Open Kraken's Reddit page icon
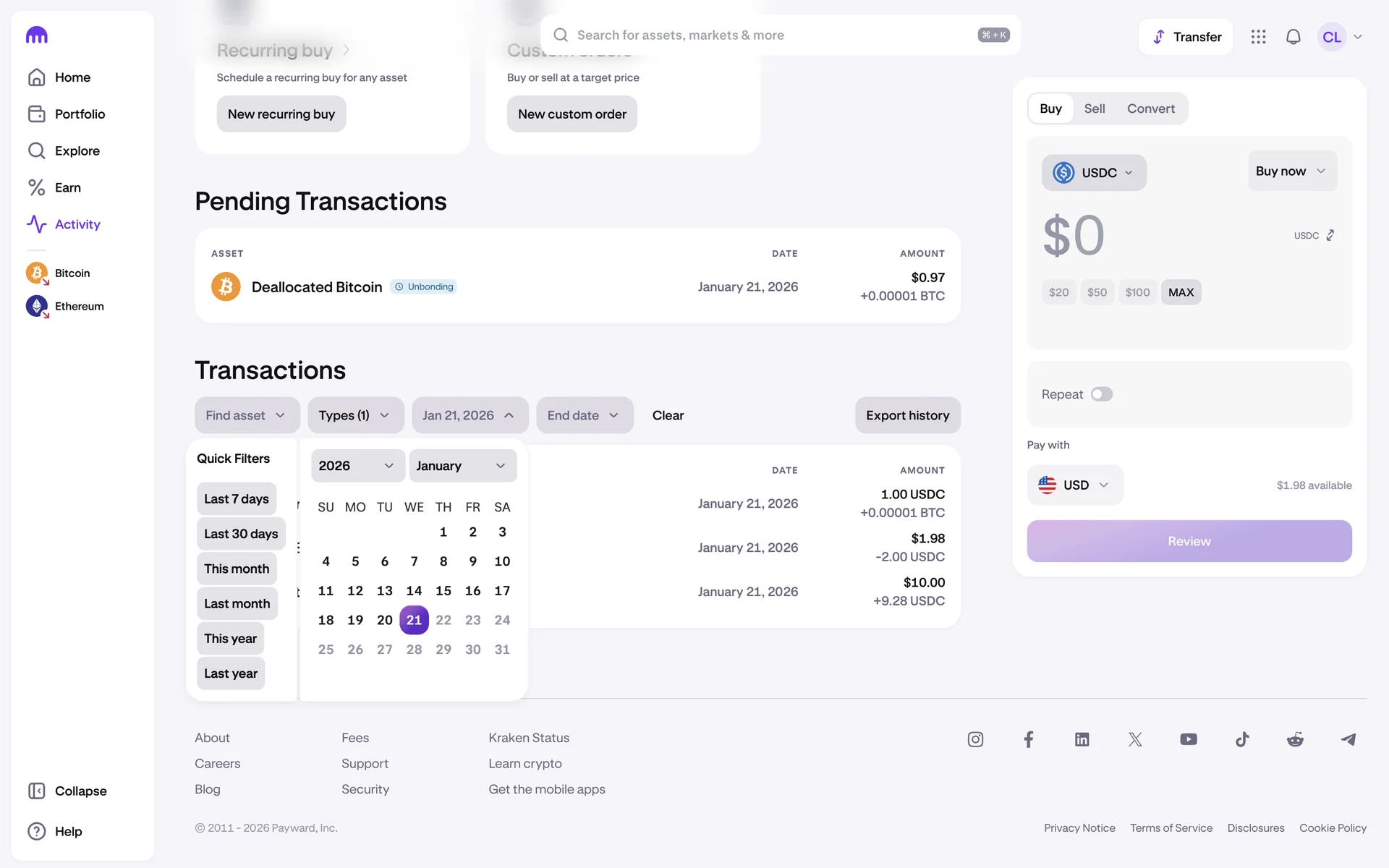This screenshot has width=1389, height=868. [1295, 739]
